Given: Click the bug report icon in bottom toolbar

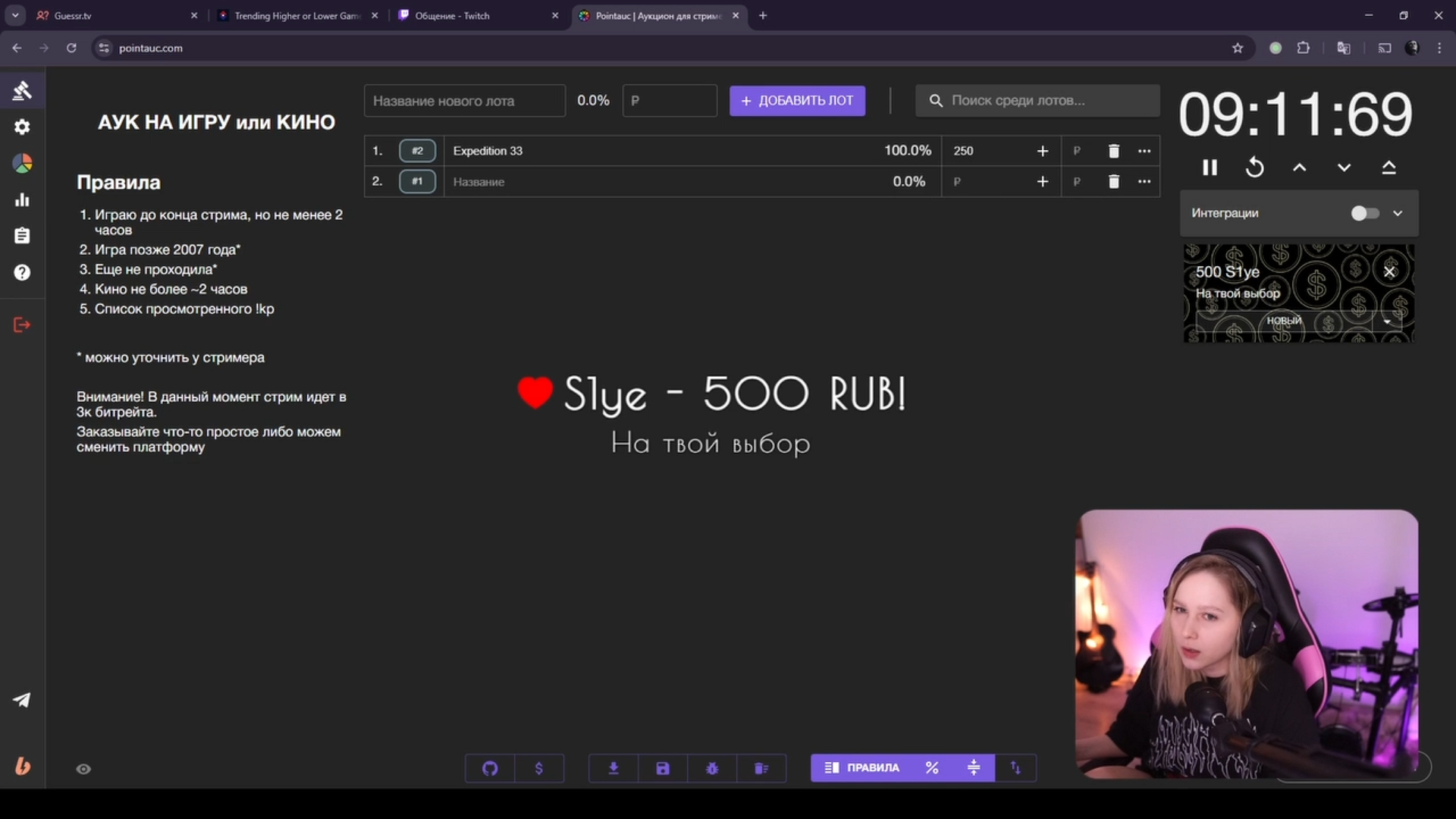Looking at the screenshot, I should pyautogui.click(x=712, y=768).
